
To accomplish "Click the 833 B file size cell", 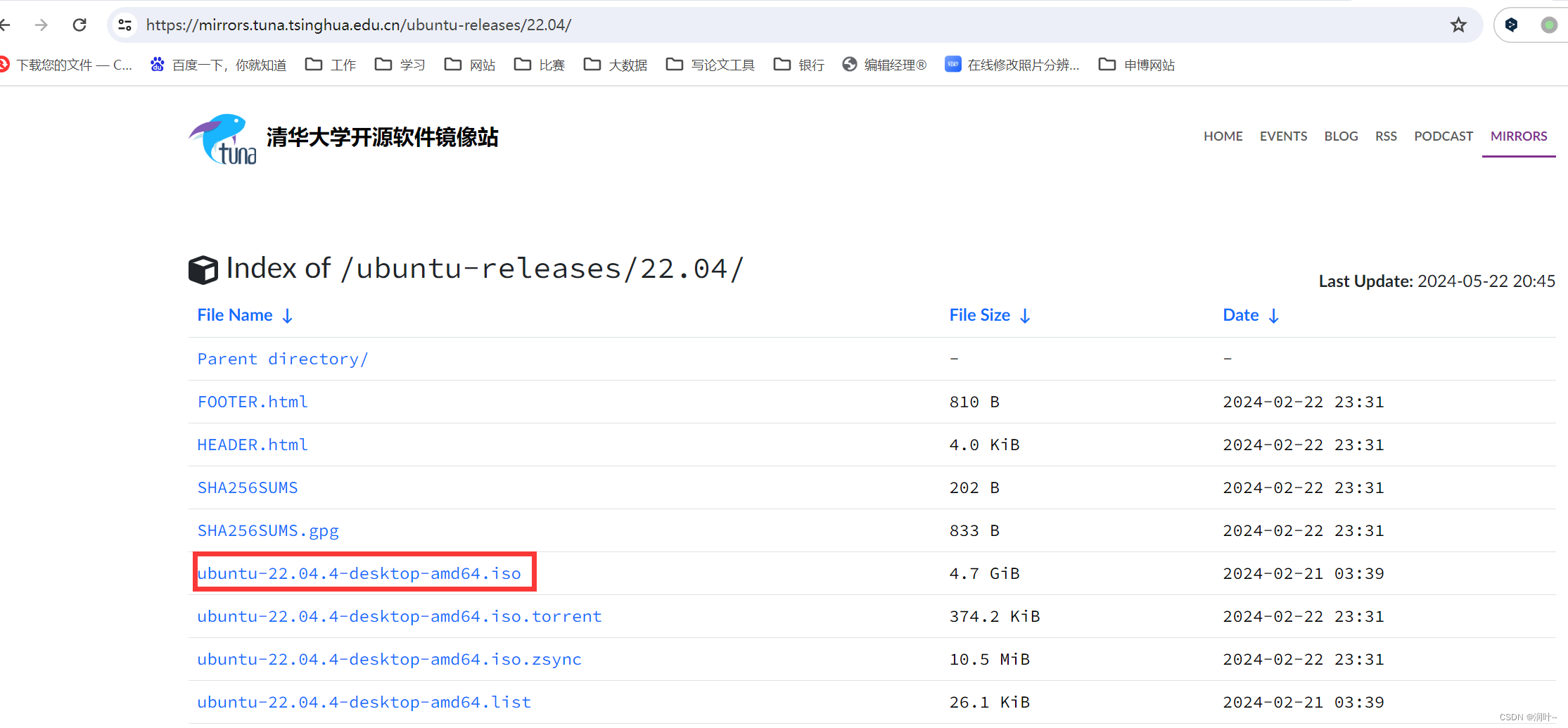I will pyautogui.click(x=974, y=531).
